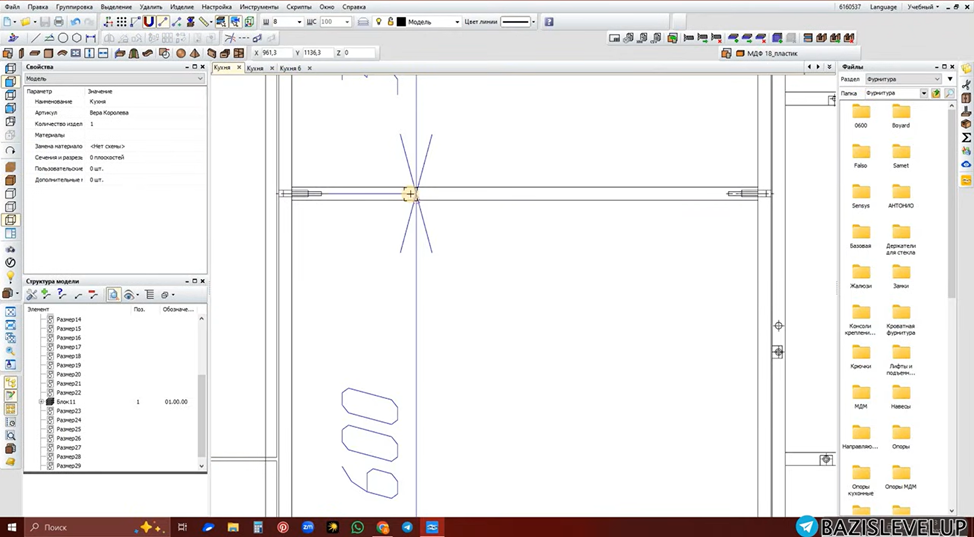The image size is (974, 537).
Task: Open the Samet folder
Action: [x=901, y=156]
